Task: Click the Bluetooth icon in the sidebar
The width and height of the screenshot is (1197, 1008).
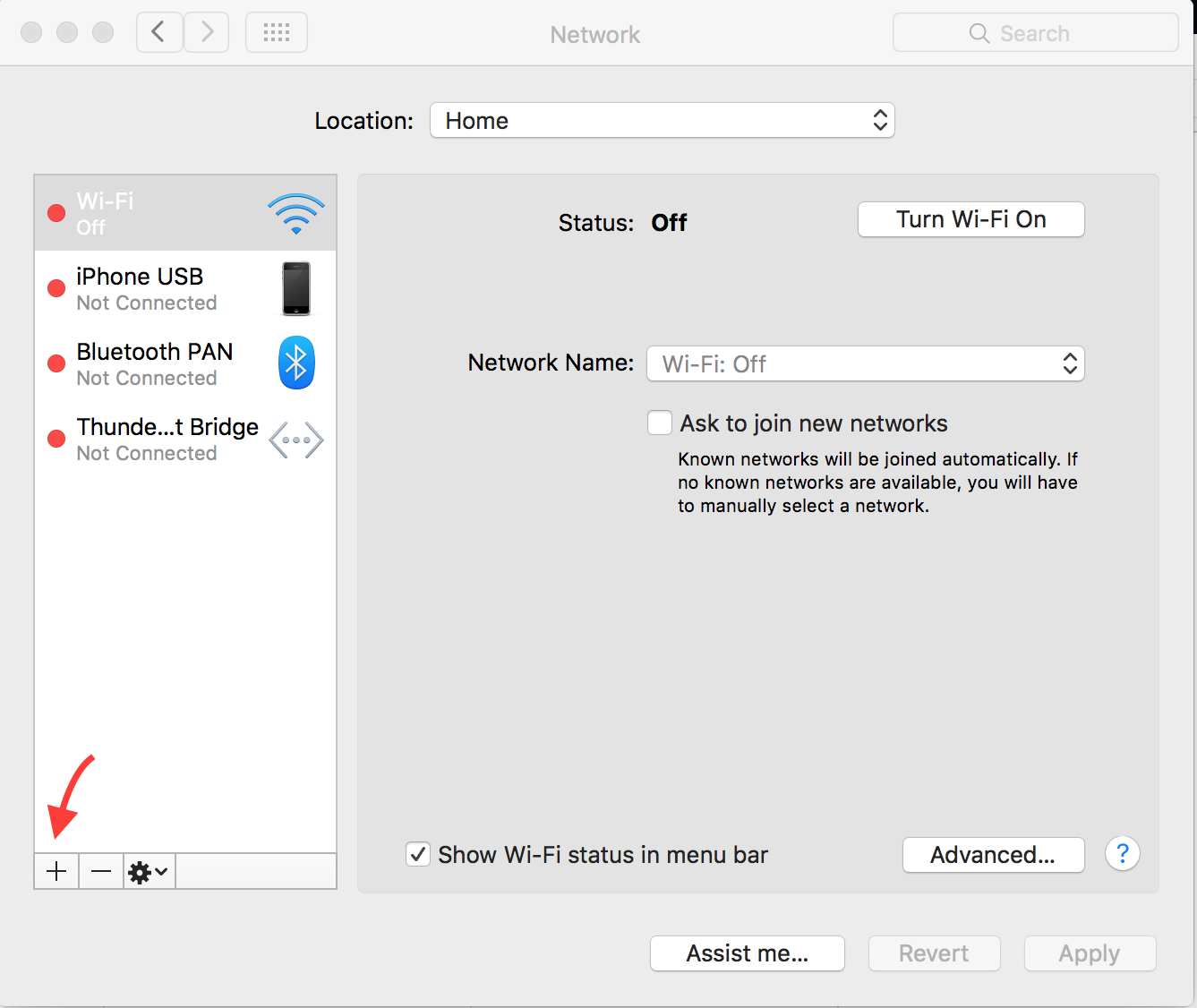Action: coord(296,363)
